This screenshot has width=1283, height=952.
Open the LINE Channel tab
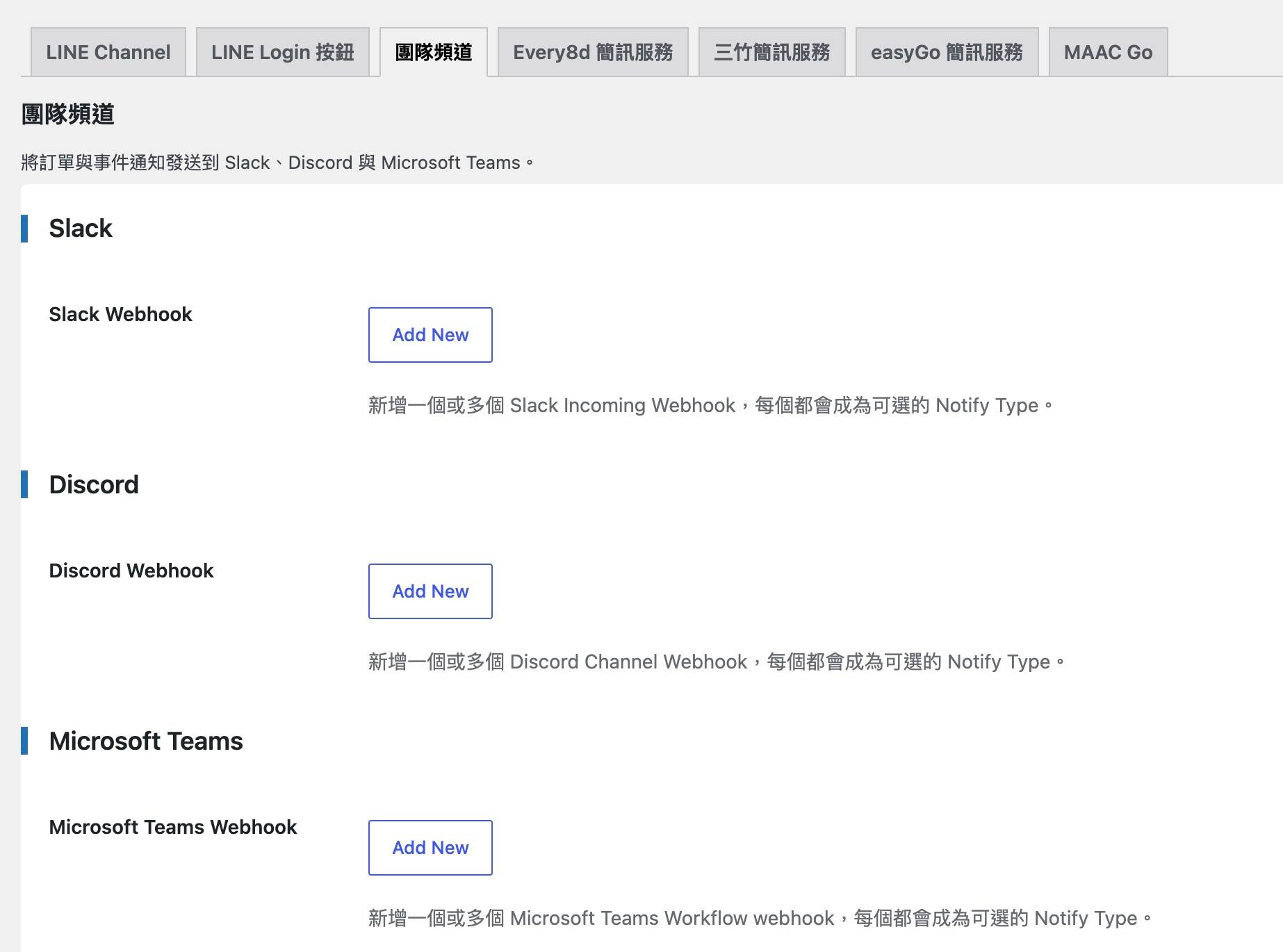(x=108, y=52)
